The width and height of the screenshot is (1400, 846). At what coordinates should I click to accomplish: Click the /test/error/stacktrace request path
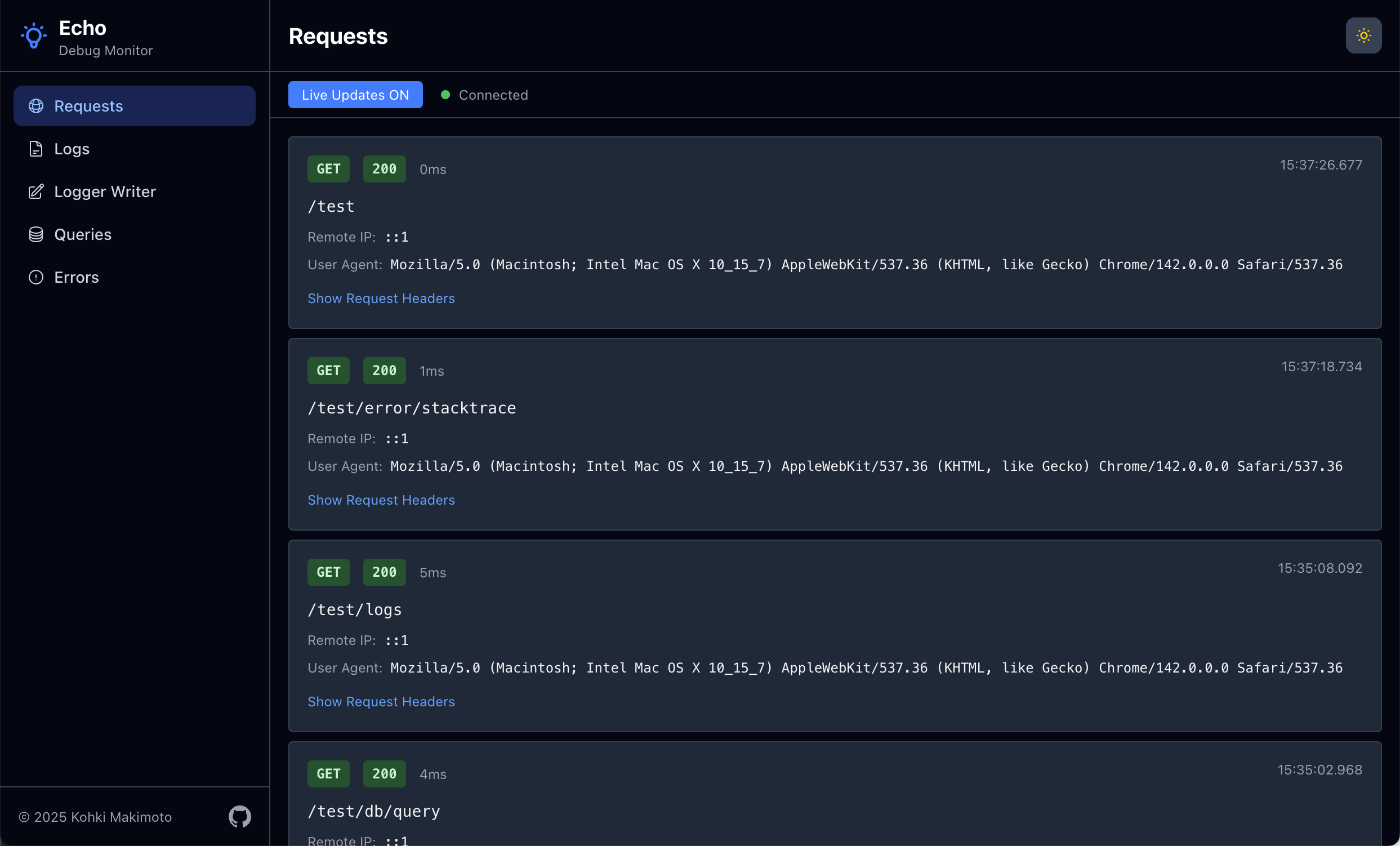411,408
